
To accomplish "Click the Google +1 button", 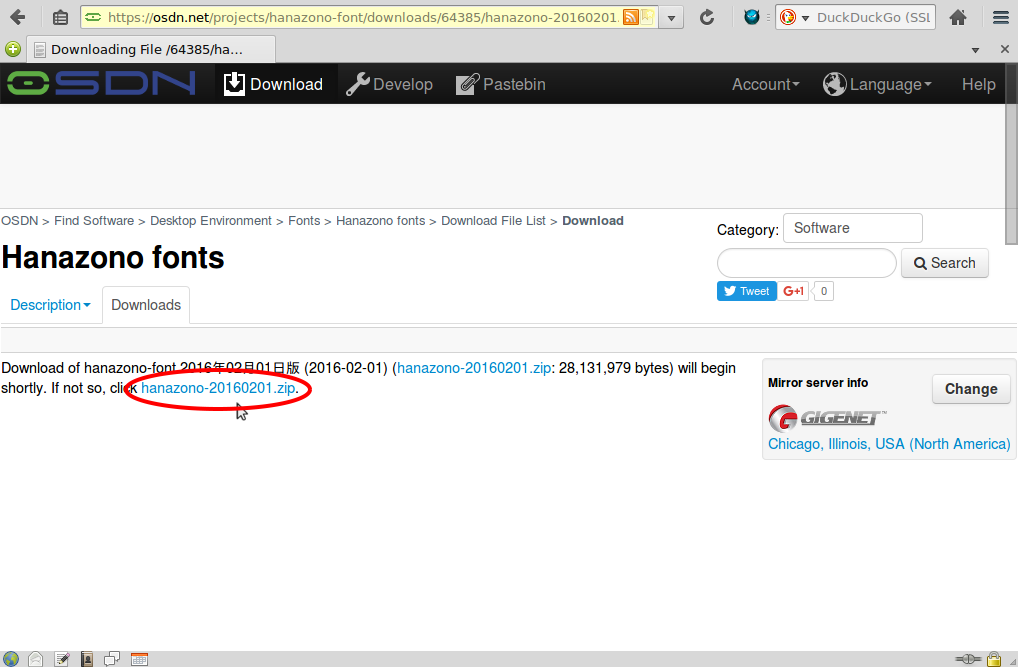I will click(793, 291).
